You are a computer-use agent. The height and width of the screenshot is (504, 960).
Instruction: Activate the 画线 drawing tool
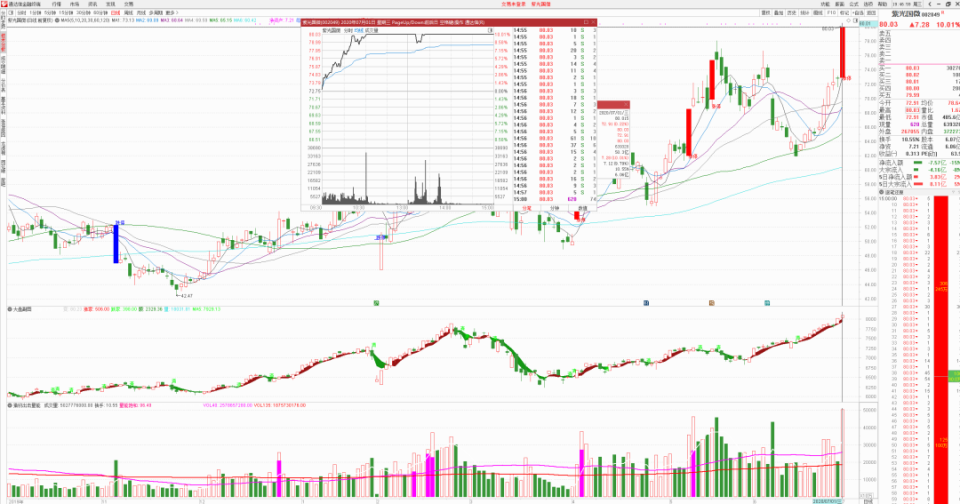click(817, 13)
